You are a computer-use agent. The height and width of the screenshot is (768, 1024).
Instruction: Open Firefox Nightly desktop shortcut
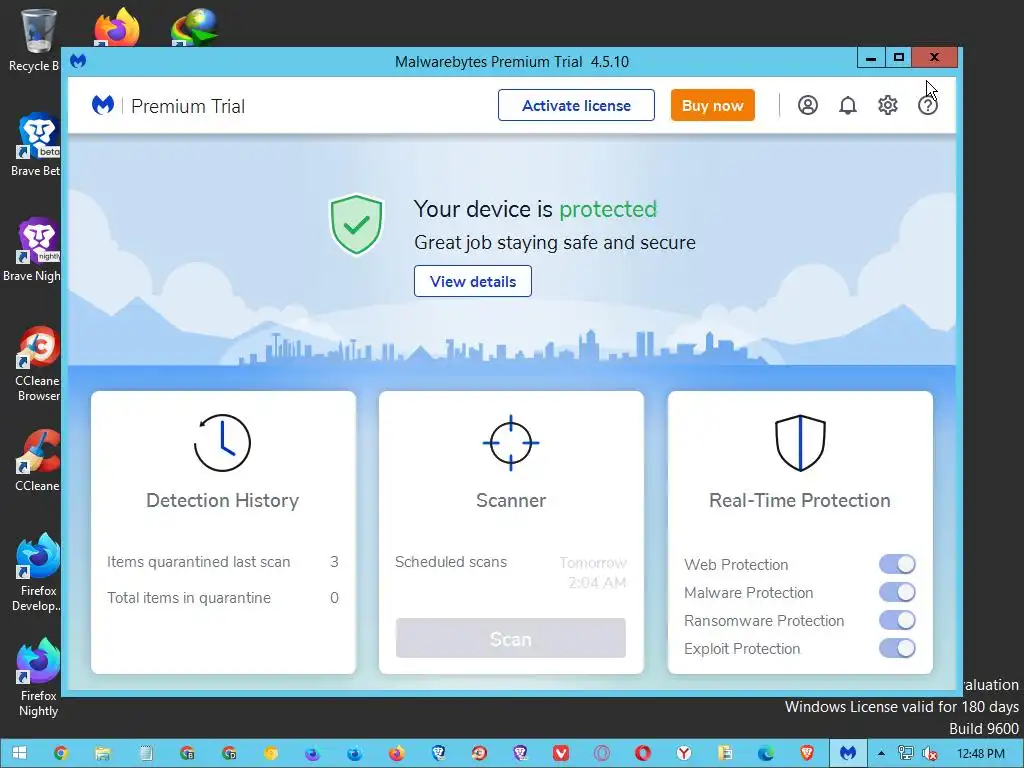[x=38, y=678]
